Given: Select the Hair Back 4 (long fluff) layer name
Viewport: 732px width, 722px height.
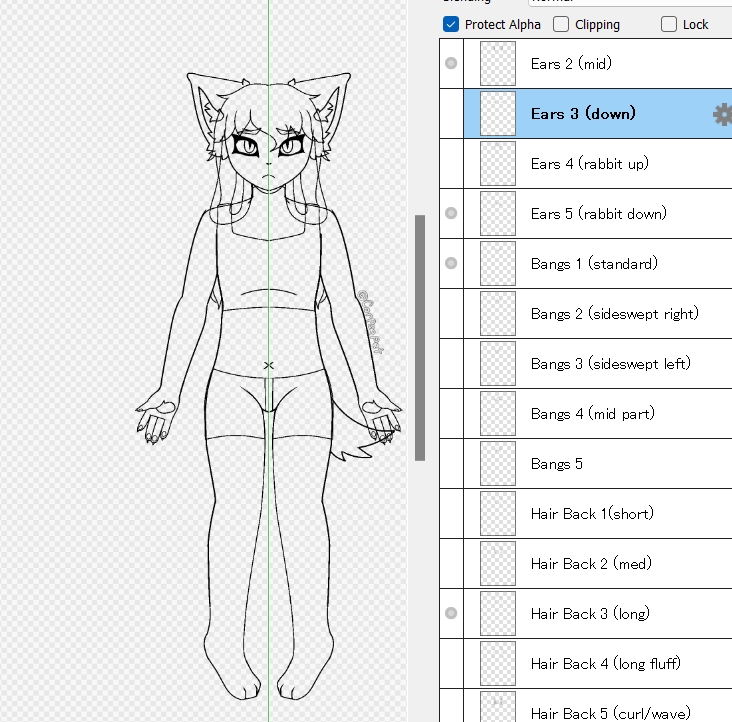Looking at the screenshot, I should (x=605, y=663).
